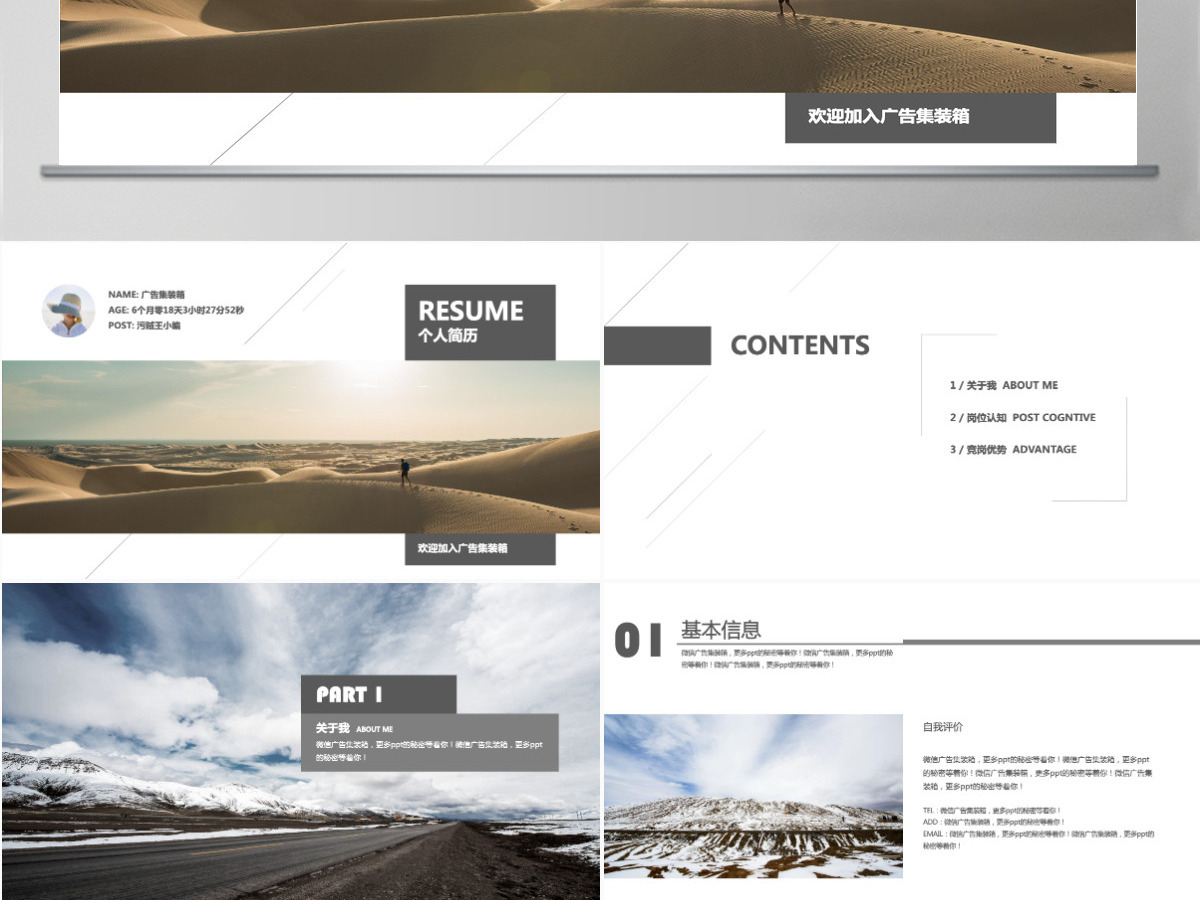
Task: Click the avatar photo of woman in hat
Action: [x=68, y=310]
